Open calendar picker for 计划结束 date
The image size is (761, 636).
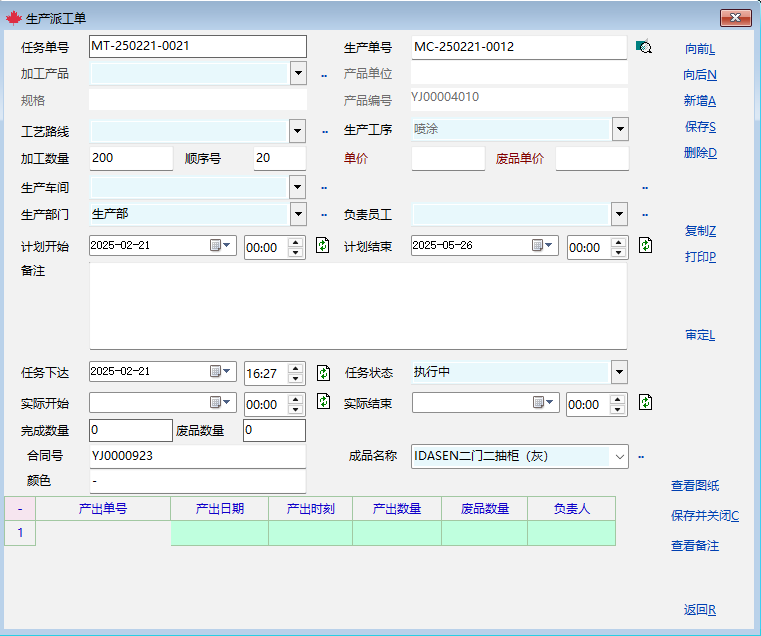543,246
